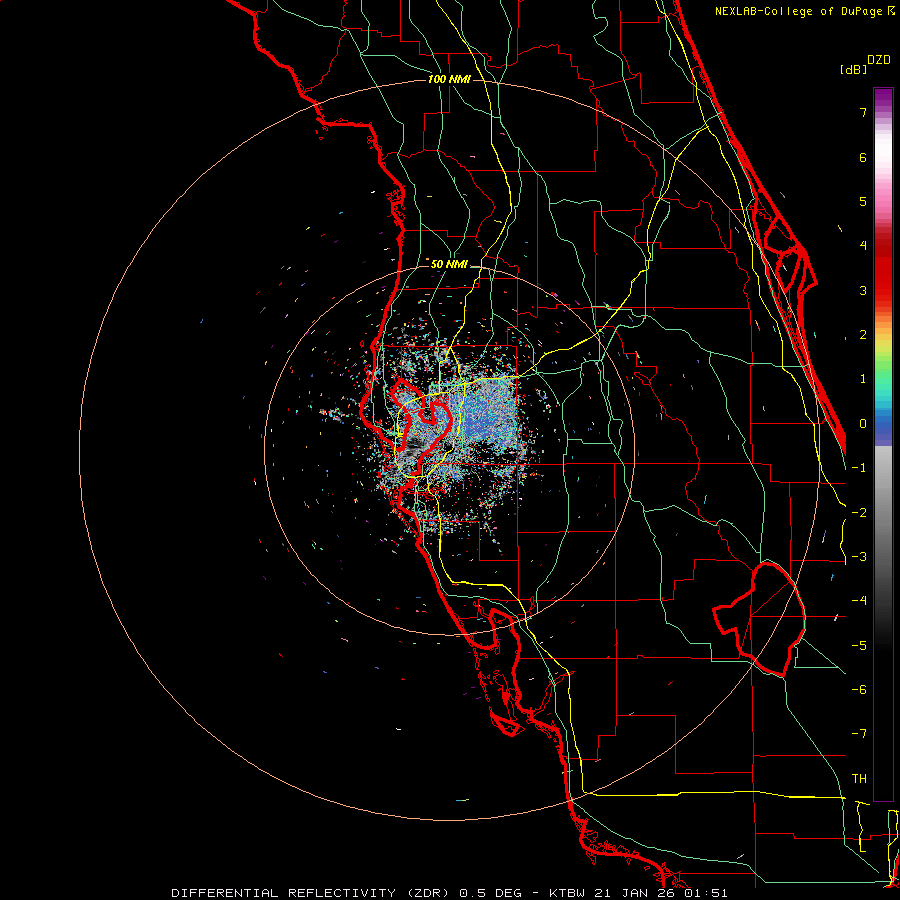Viewport: 900px width, 900px height.
Task: Click the 100 NMI range ring label
Action: click(x=449, y=79)
